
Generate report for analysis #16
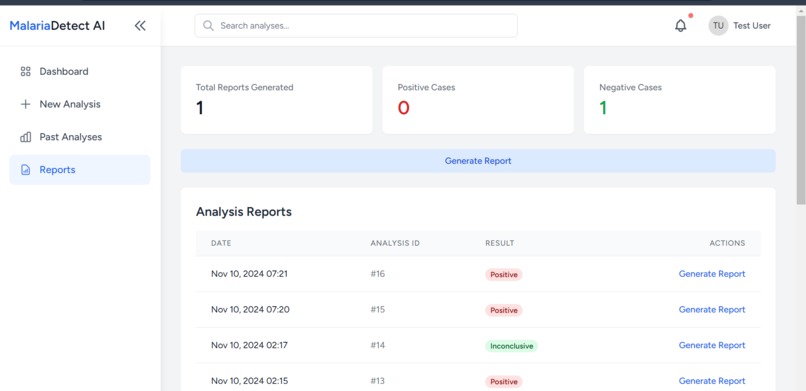pyautogui.click(x=712, y=274)
